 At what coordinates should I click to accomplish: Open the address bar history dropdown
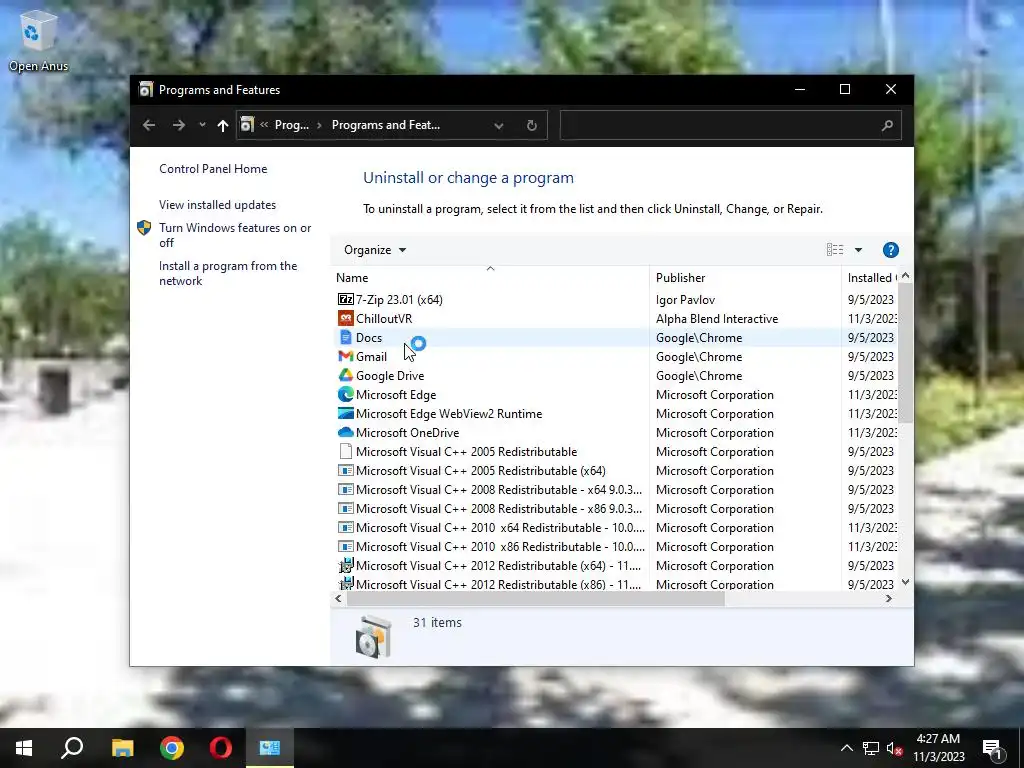click(498, 125)
